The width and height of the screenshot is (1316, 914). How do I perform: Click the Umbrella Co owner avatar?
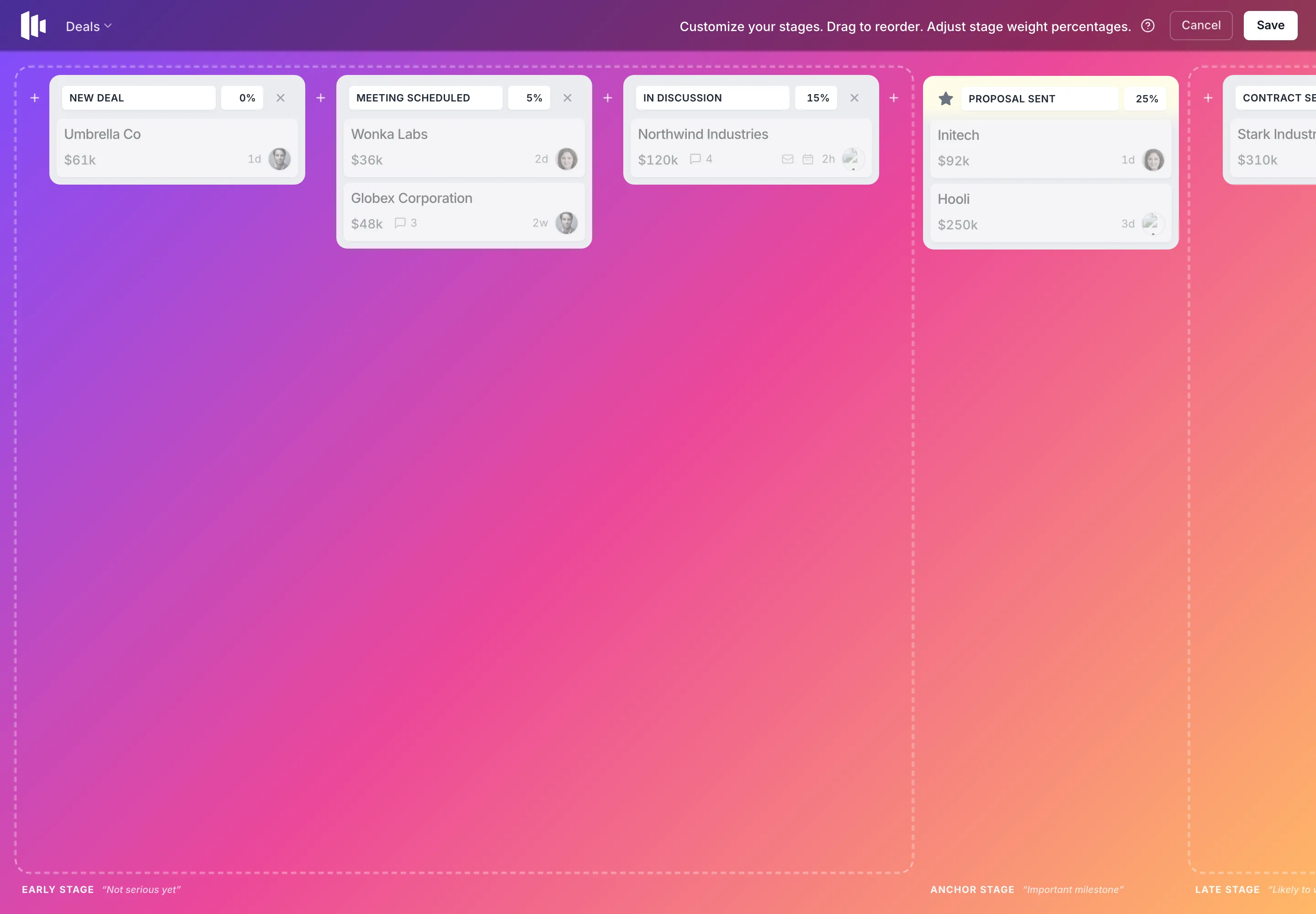pyautogui.click(x=280, y=159)
